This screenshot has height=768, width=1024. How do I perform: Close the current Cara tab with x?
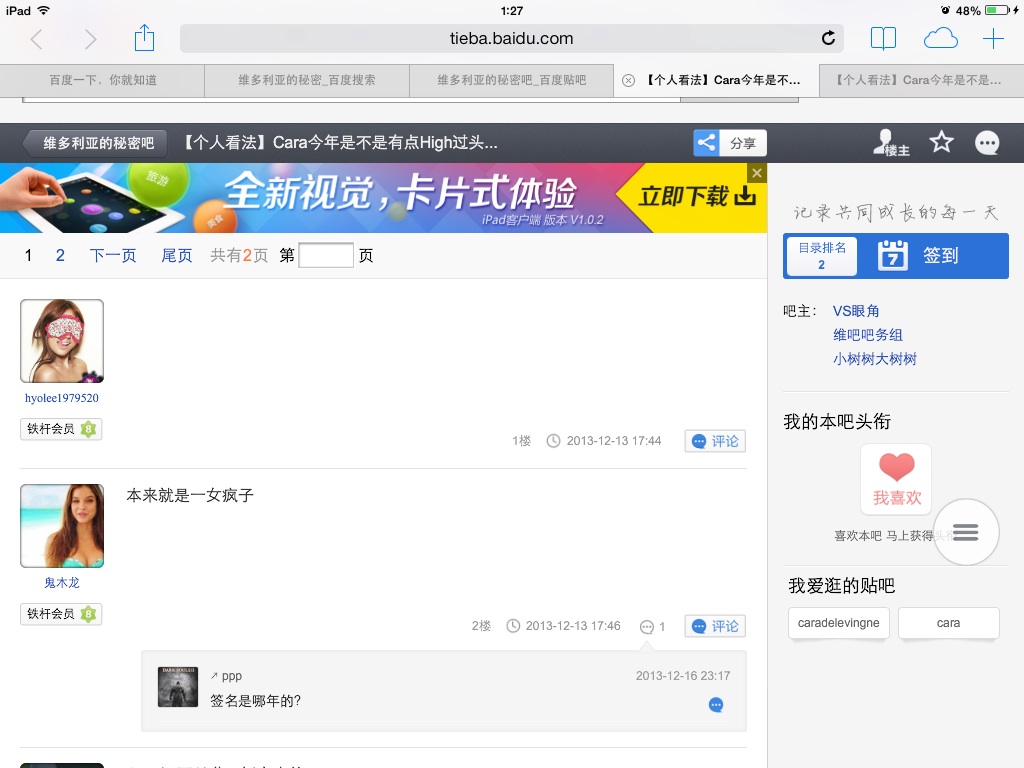628,80
